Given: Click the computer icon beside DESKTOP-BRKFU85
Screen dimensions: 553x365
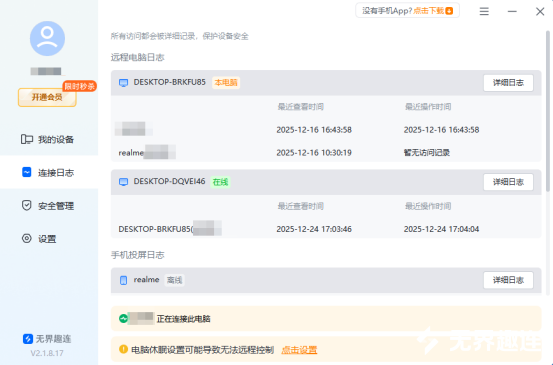Looking at the screenshot, I should (x=123, y=83).
